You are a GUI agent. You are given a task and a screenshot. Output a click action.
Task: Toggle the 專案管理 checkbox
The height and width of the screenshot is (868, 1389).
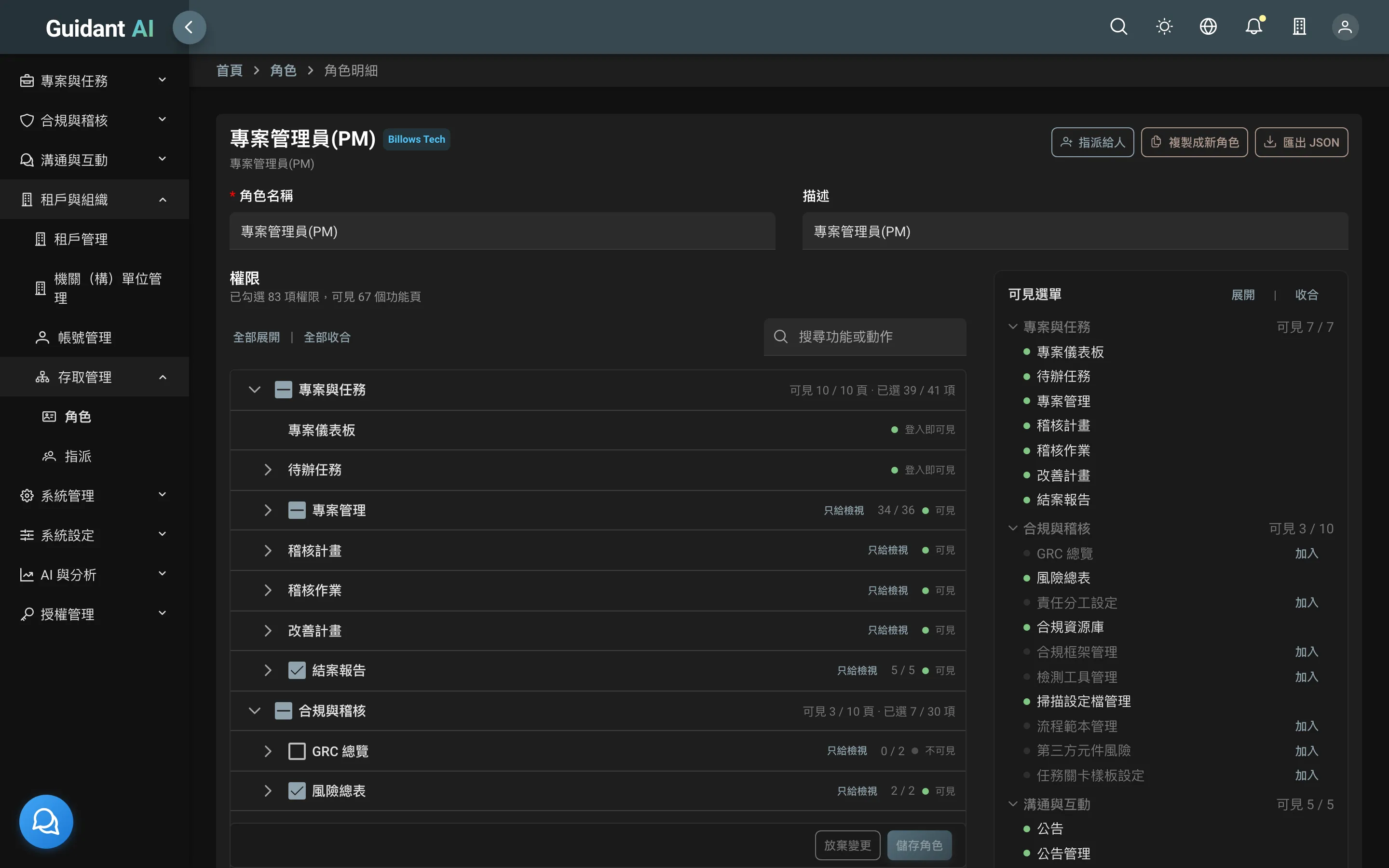pyautogui.click(x=297, y=510)
